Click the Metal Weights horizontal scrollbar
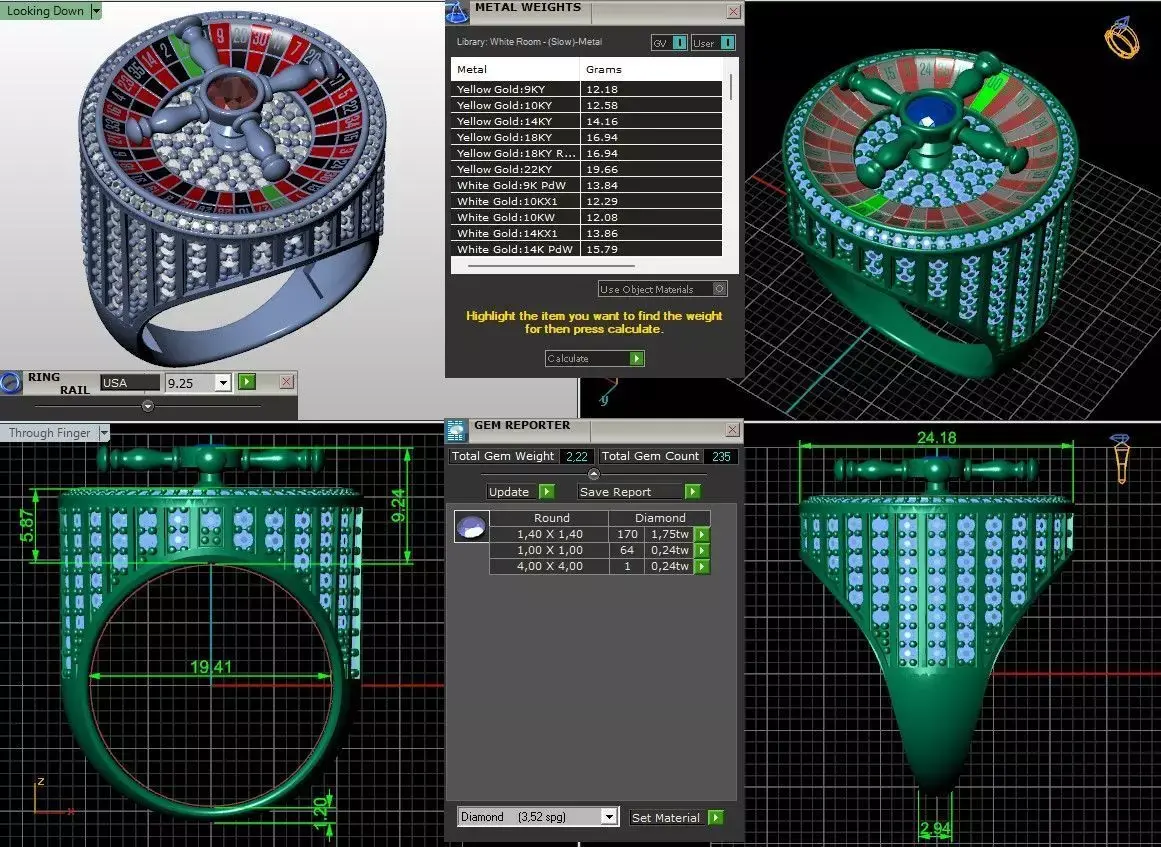The width and height of the screenshot is (1161, 847). click(551, 265)
